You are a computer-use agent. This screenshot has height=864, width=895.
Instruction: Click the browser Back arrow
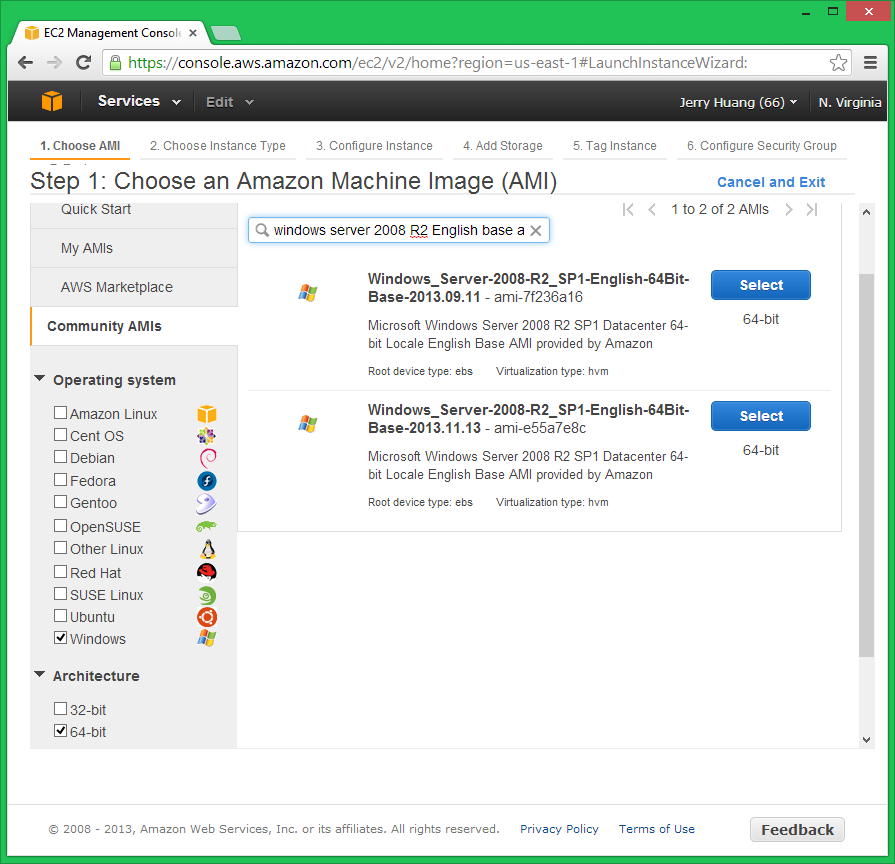[25, 62]
